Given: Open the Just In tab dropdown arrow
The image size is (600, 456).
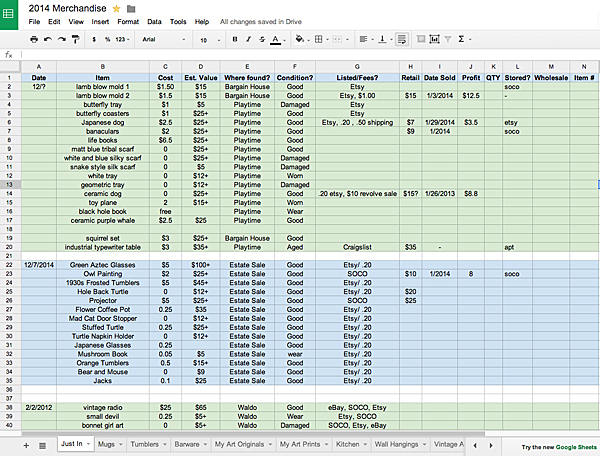Looking at the screenshot, I should click(88, 444).
